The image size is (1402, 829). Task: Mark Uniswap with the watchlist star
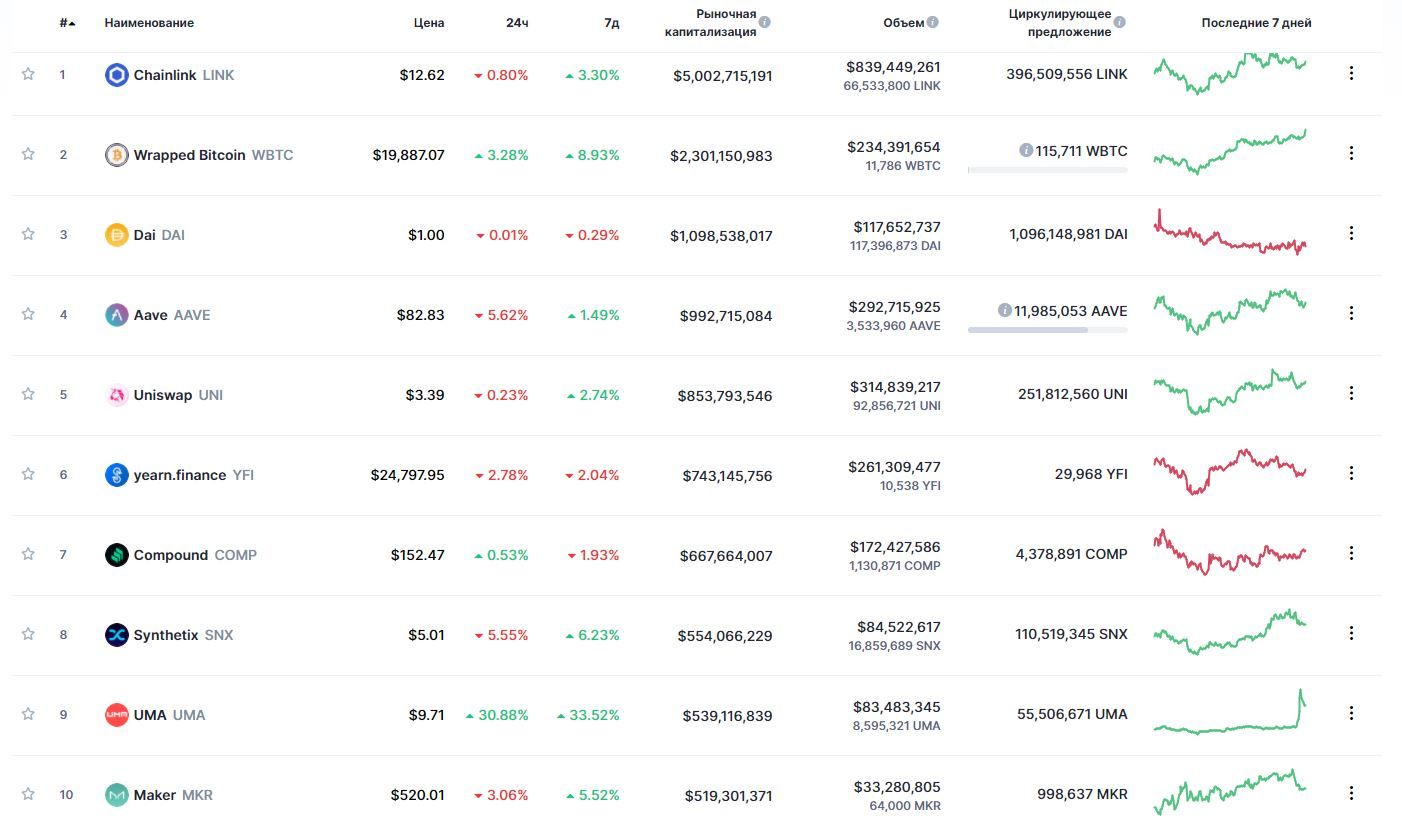pyautogui.click(x=28, y=394)
